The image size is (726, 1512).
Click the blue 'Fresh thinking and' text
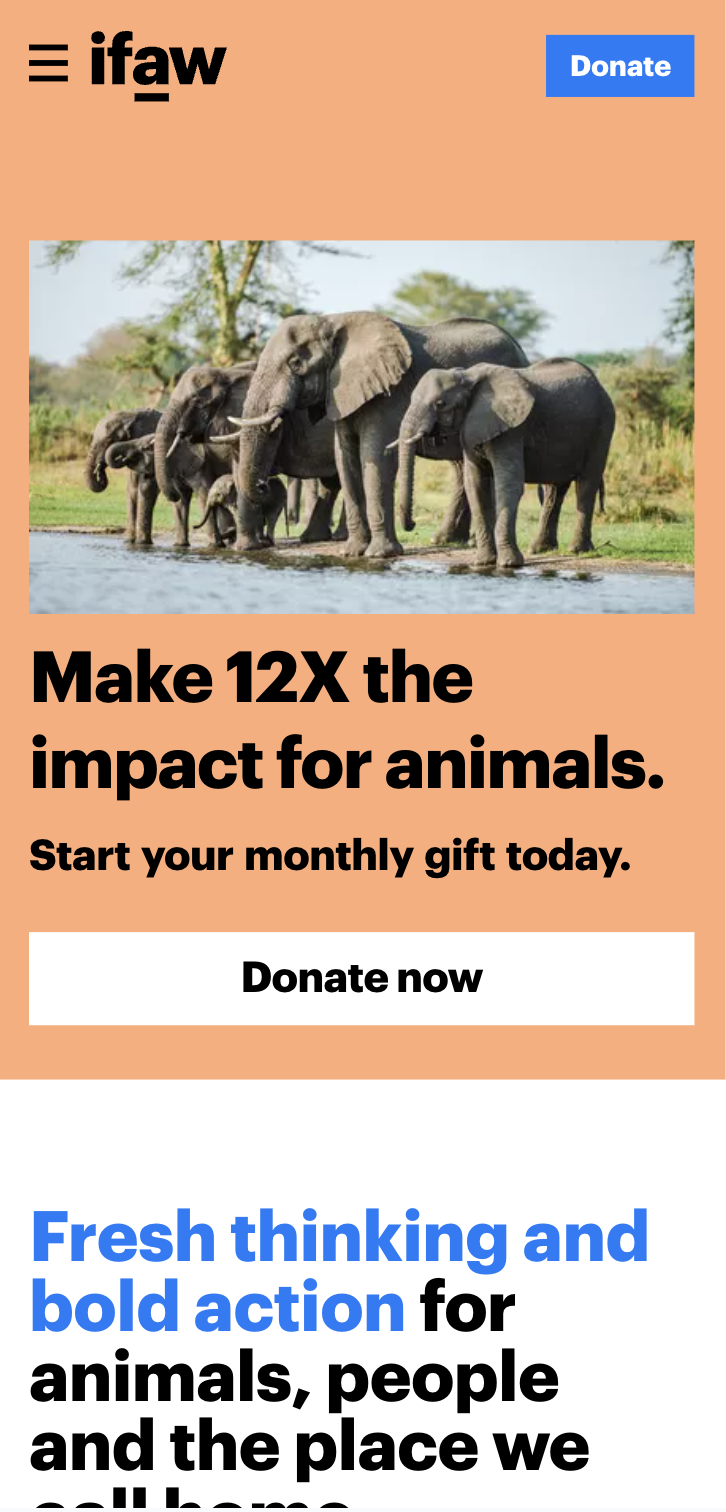pos(340,1237)
